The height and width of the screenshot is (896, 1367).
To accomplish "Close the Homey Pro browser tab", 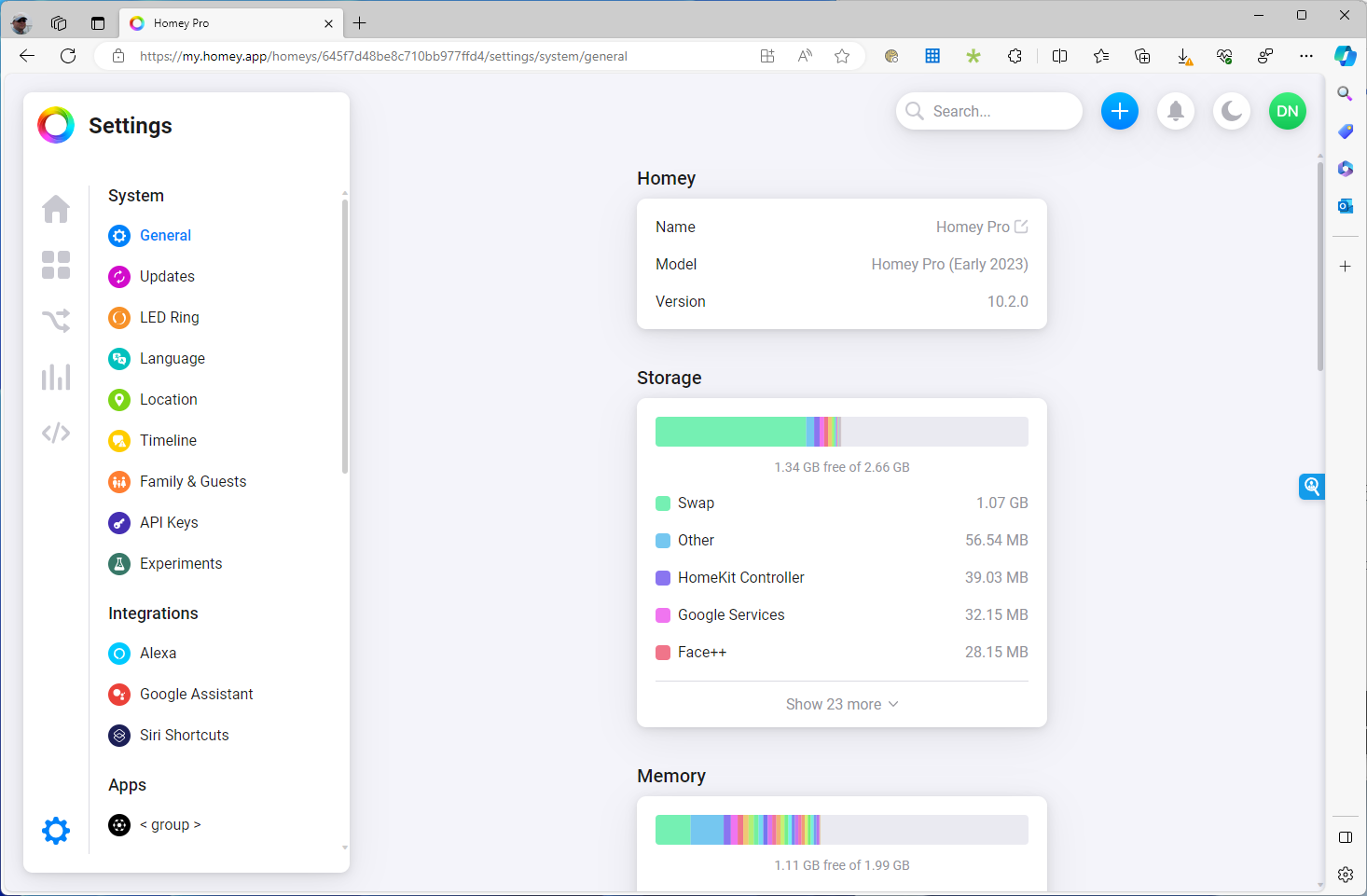I will (x=328, y=23).
